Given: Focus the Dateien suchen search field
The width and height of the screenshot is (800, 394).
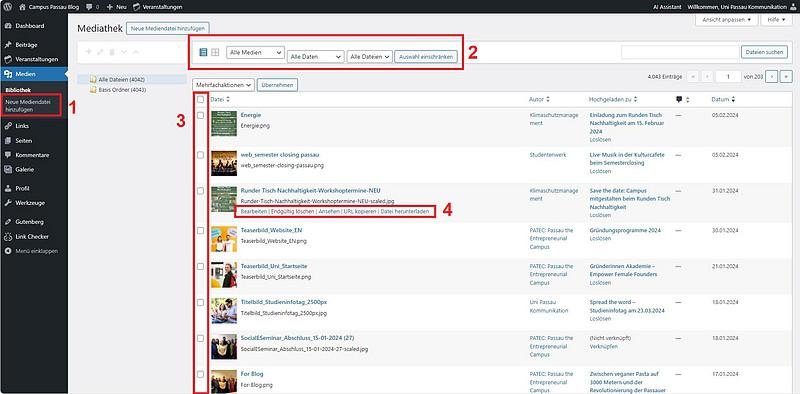Looking at the screenshot, I should [x=680, y=52].
